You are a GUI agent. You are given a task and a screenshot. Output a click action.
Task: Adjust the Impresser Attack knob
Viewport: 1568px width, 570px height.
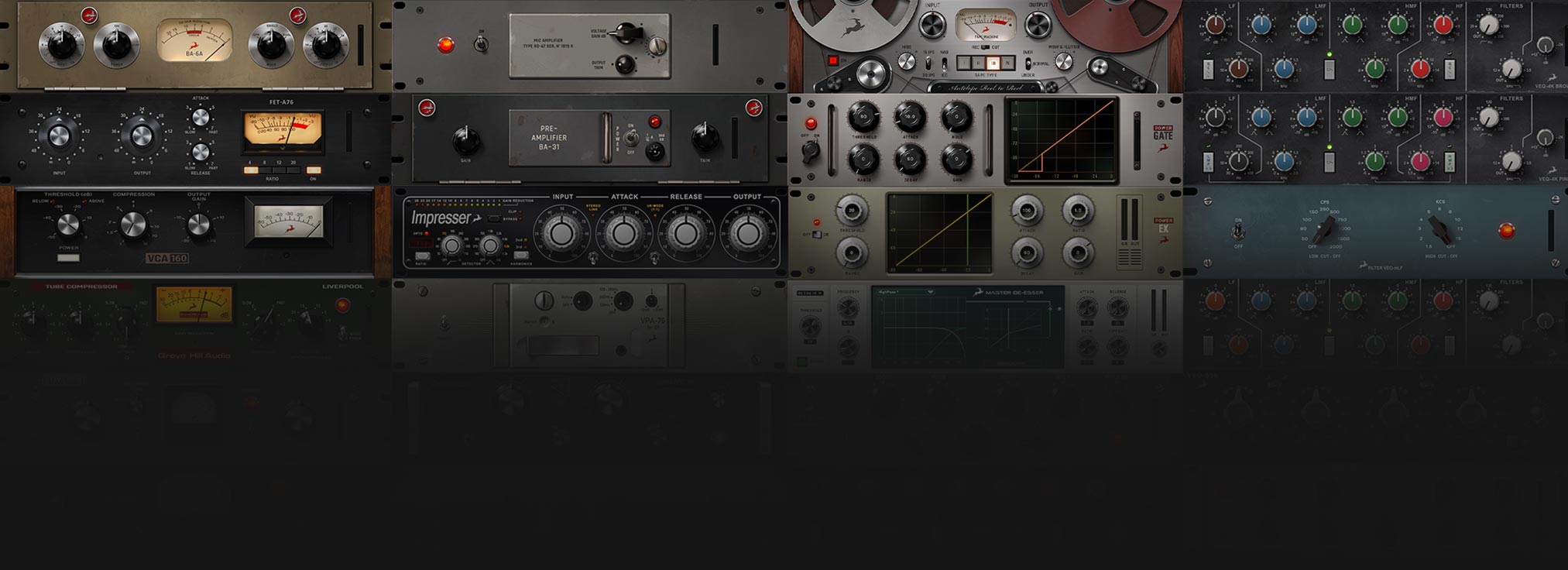coord(623,233)
